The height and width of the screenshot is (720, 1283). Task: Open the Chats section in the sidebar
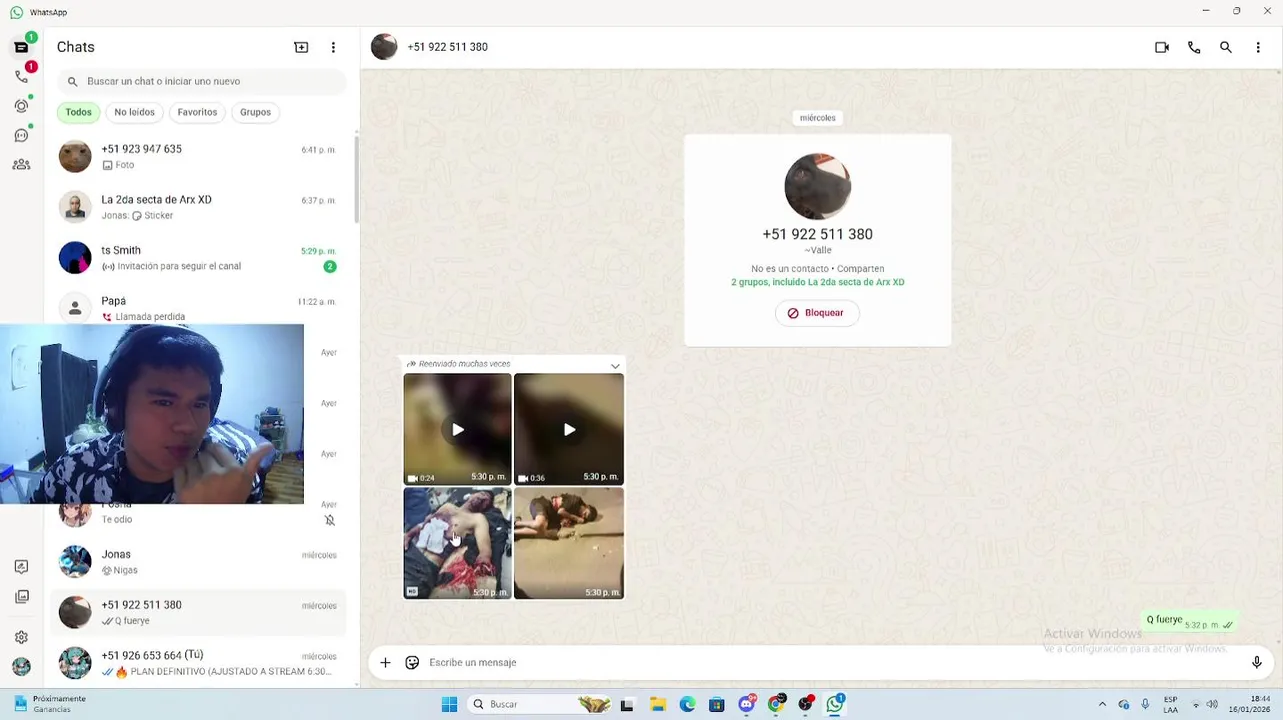click(21, 47)
